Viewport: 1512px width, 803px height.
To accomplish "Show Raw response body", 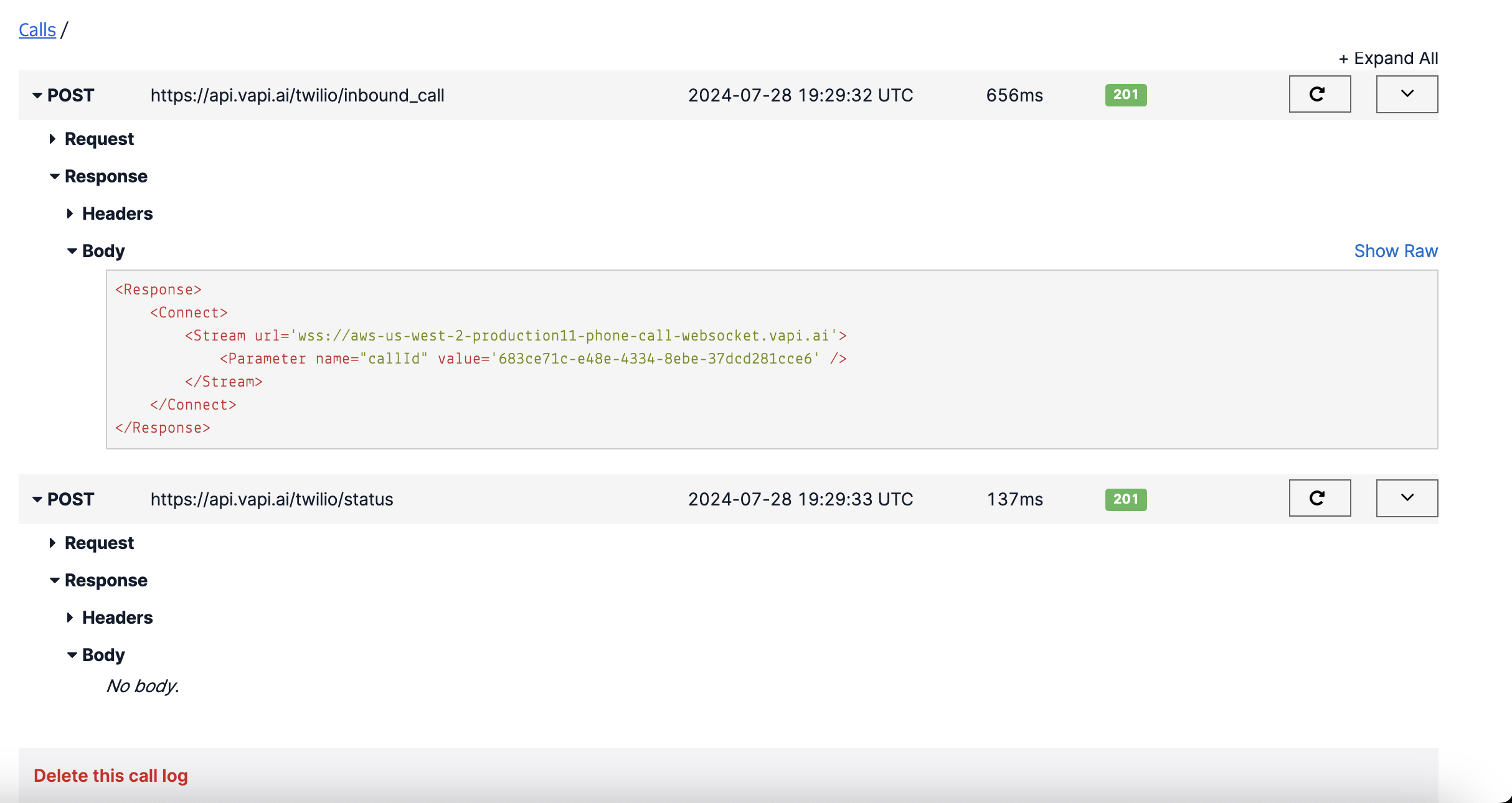I will point(1396,250).
